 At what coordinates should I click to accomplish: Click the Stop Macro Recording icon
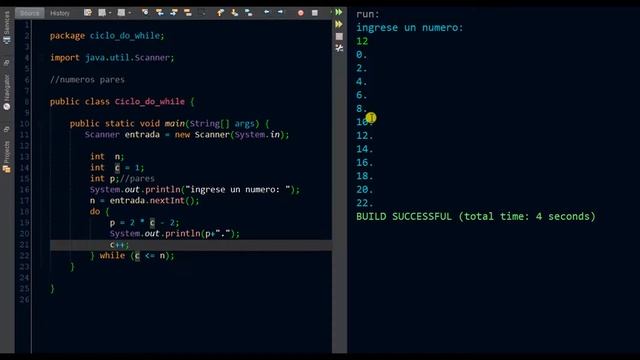coord(315,13)
